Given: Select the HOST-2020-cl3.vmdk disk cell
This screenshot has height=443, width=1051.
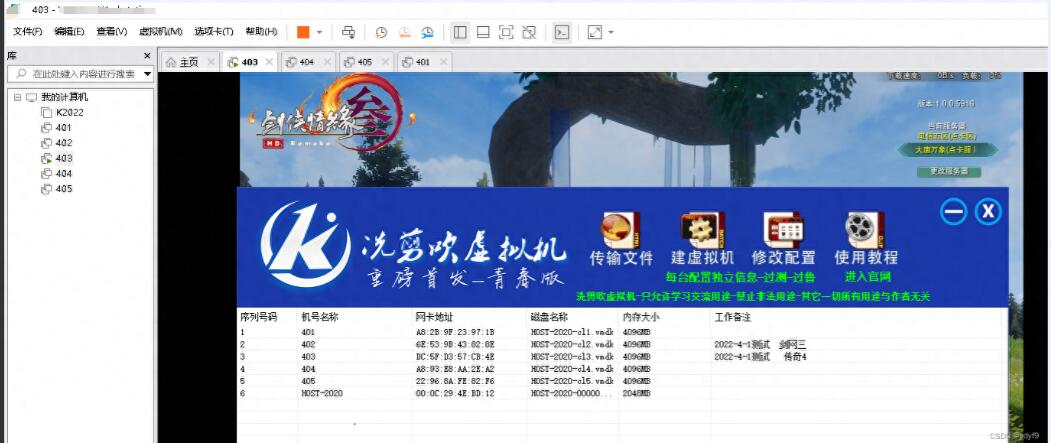Looking at the screenshot, I should click(x=572, y=357).
